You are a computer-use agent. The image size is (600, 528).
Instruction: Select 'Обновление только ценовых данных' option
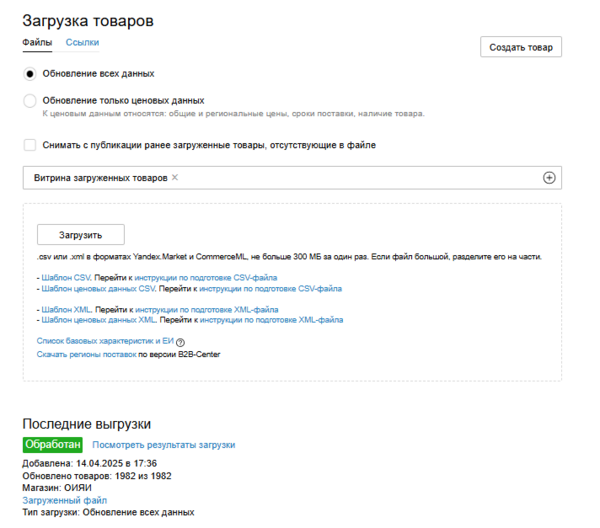[x=30, y=101]
